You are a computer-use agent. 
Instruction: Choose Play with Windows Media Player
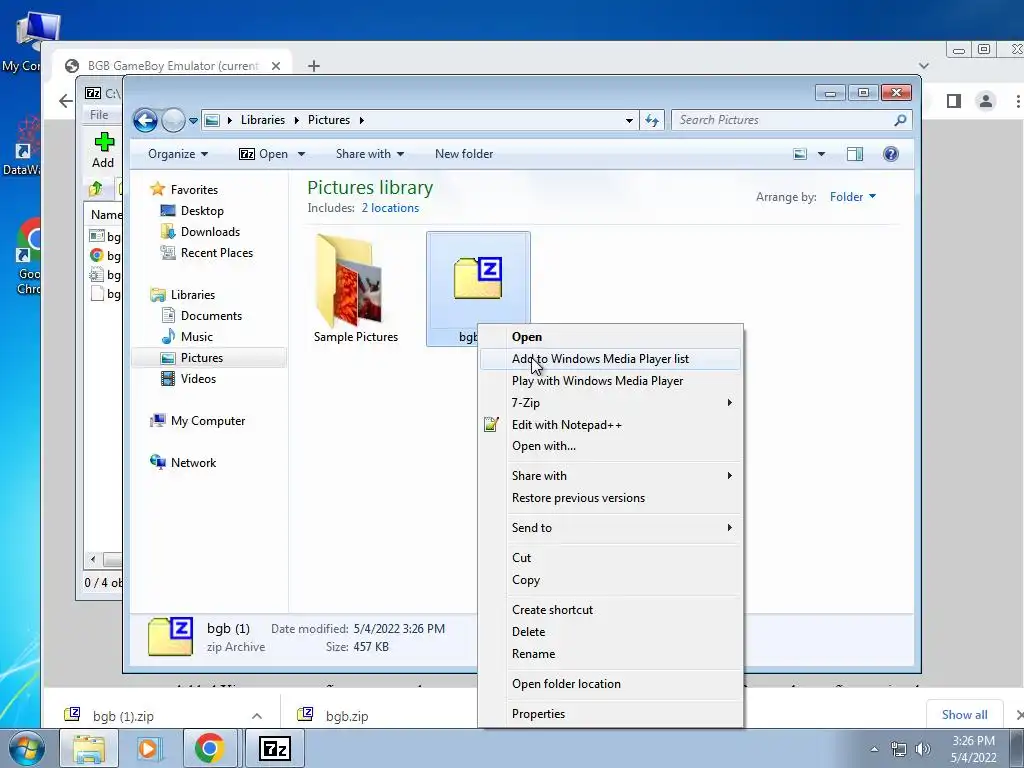[610, 381]
